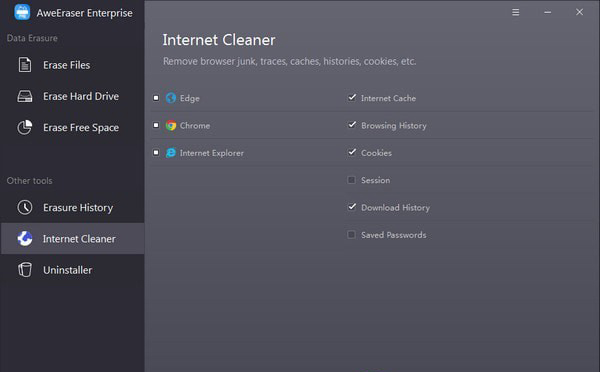The height and width of the screenshot is (372, 600).
Task: Click the AweEraser app logo icon
Action: [x=22, y=12]
